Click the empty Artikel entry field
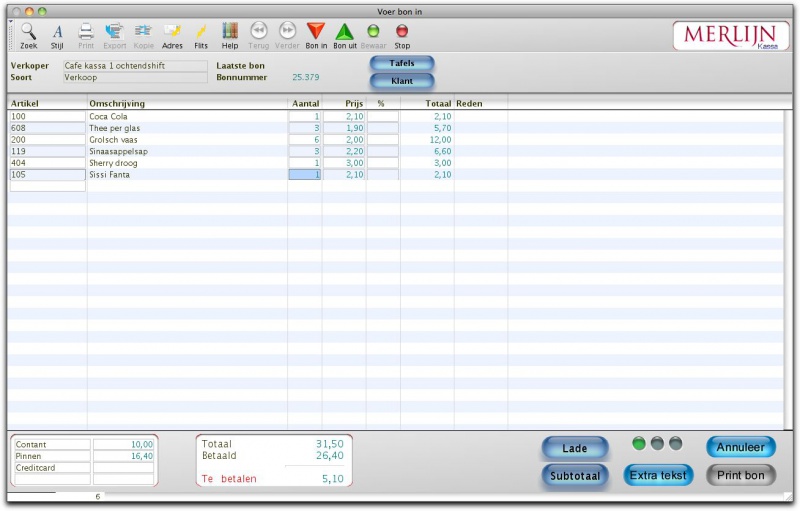 (x=48, y=186)
